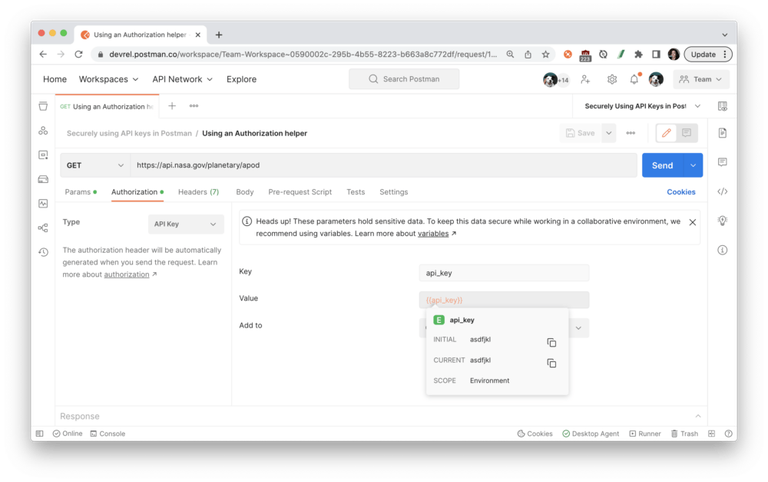The image size is (768, 482).
Task: Toggle sidebar icon in status bar
Action: [x=40, y=434]
